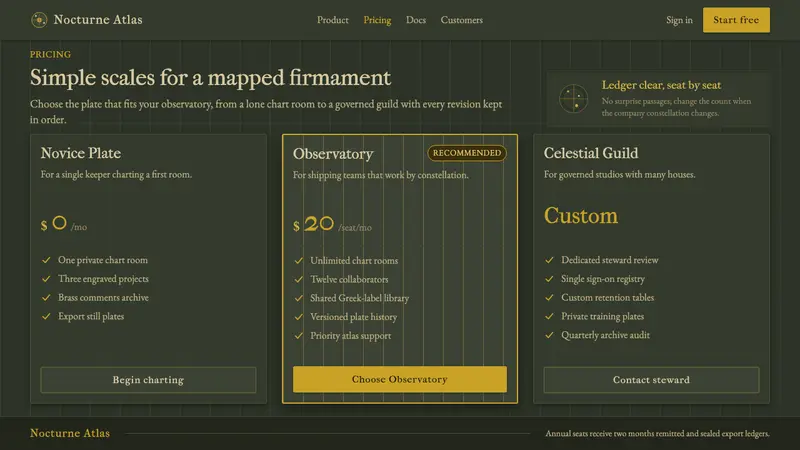
Task: Click the checkmark beside Brass comments archive
Action: [x=46, y=297]
